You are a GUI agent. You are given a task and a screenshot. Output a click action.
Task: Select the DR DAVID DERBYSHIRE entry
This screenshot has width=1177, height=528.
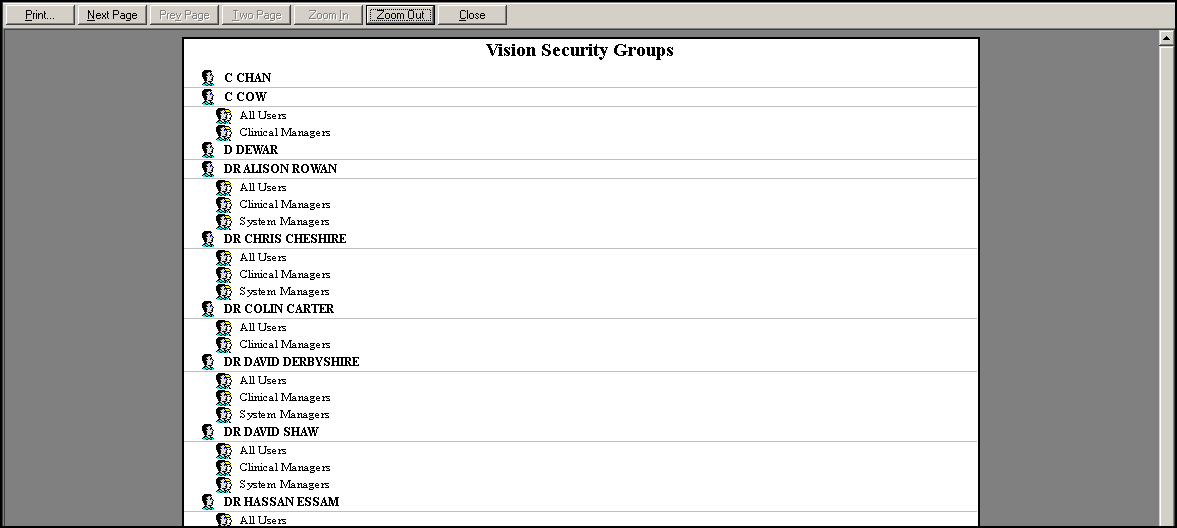point(291,362)
